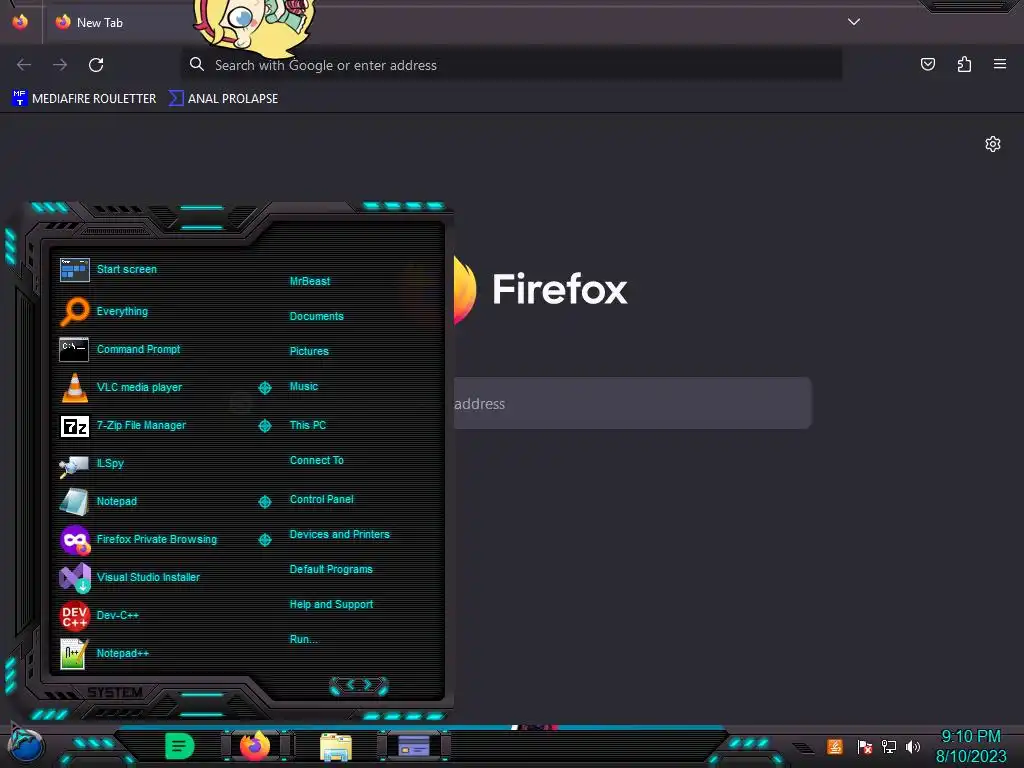Open MrBeast user folder
This screenshot has height=768, width=1024.
tap(310, 281)
